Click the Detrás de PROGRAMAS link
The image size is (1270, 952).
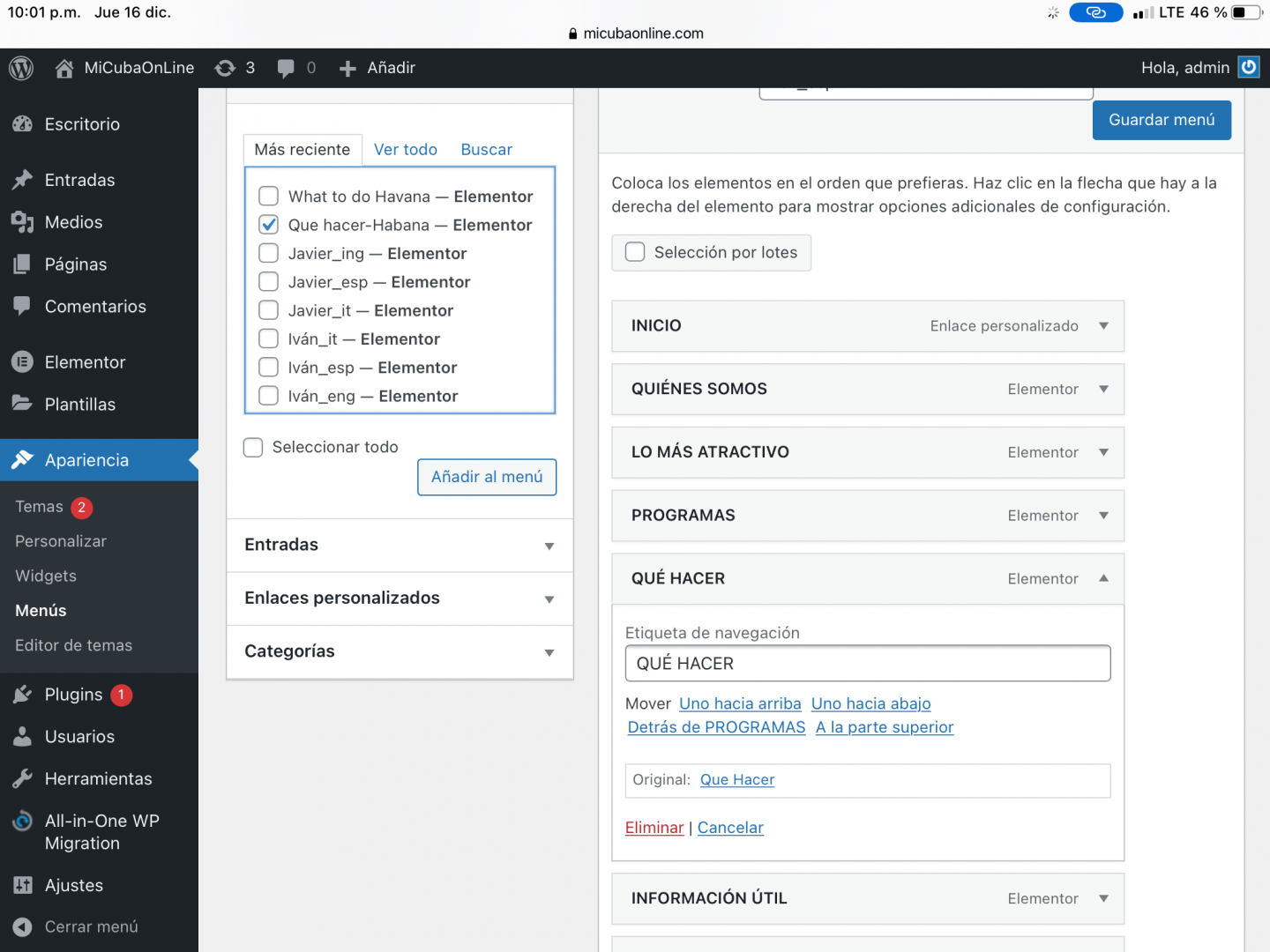point(716,727)
